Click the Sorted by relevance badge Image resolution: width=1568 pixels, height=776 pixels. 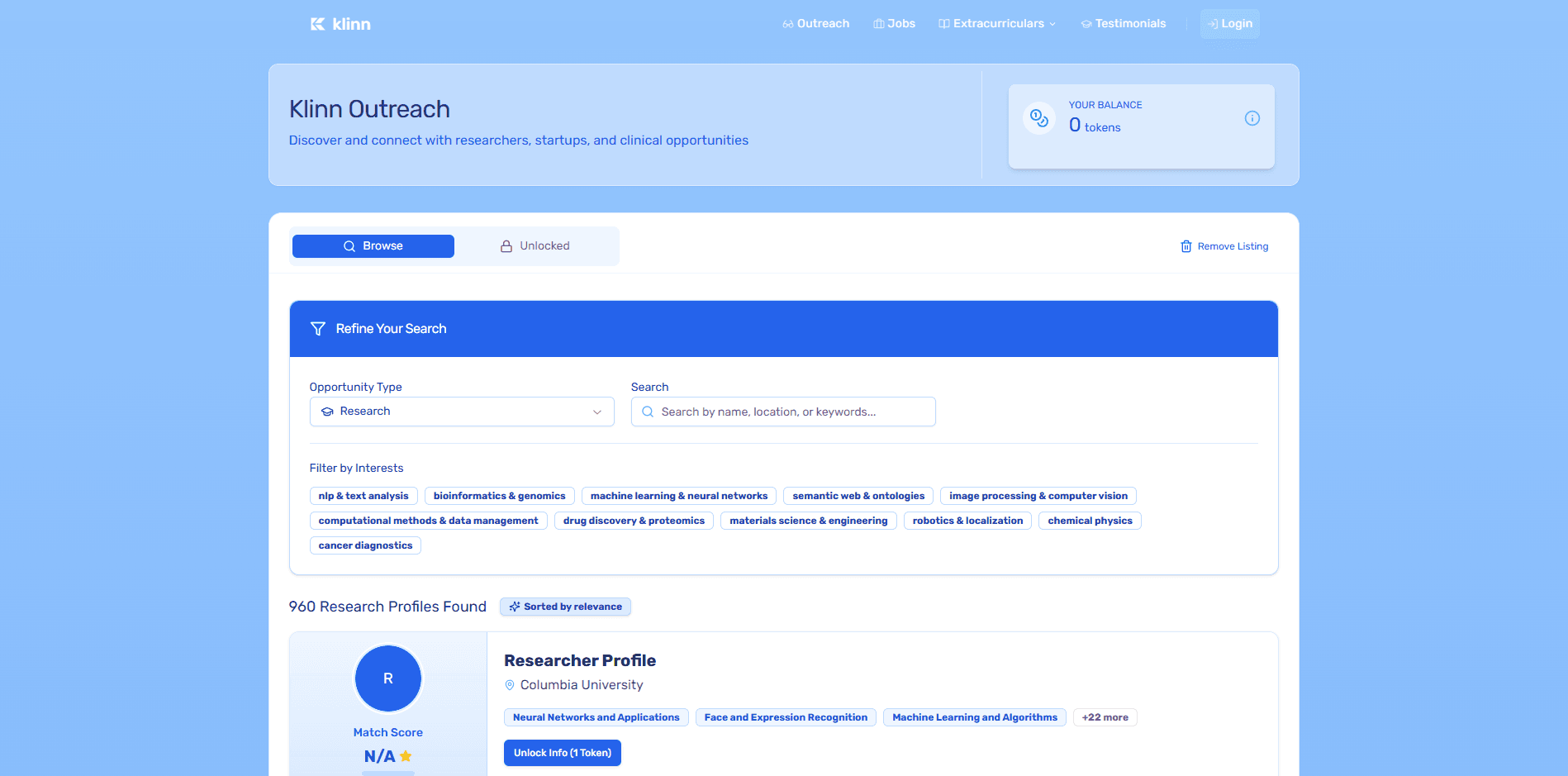[x=565, y=607]
